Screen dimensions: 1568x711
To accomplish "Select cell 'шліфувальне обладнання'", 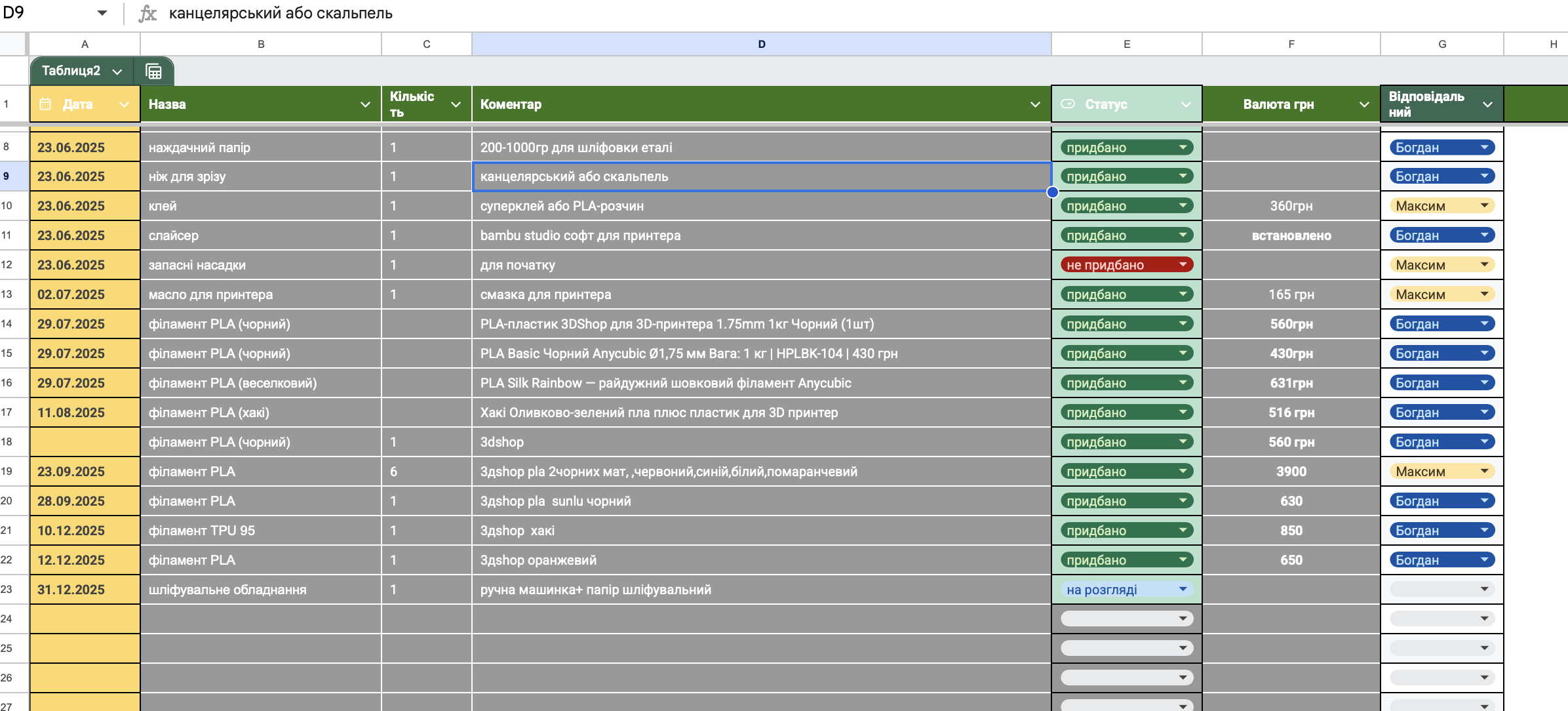I will point(261,590).
